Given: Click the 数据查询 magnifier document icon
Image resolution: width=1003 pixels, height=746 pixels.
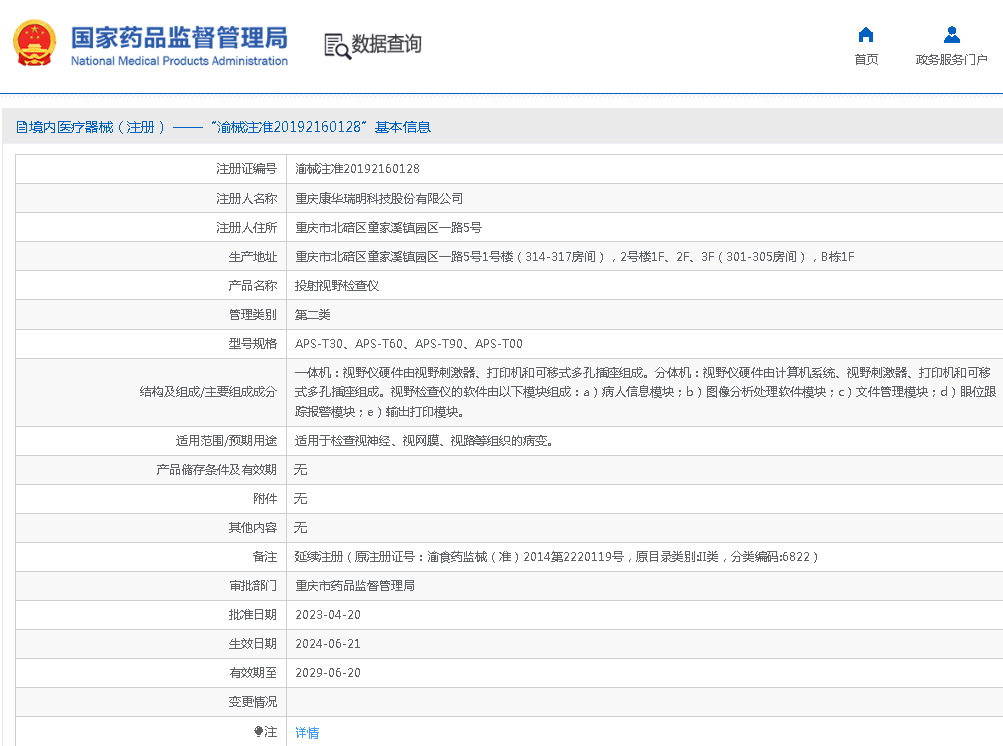Looking at the screenshot, I should [x=337, y=45].
